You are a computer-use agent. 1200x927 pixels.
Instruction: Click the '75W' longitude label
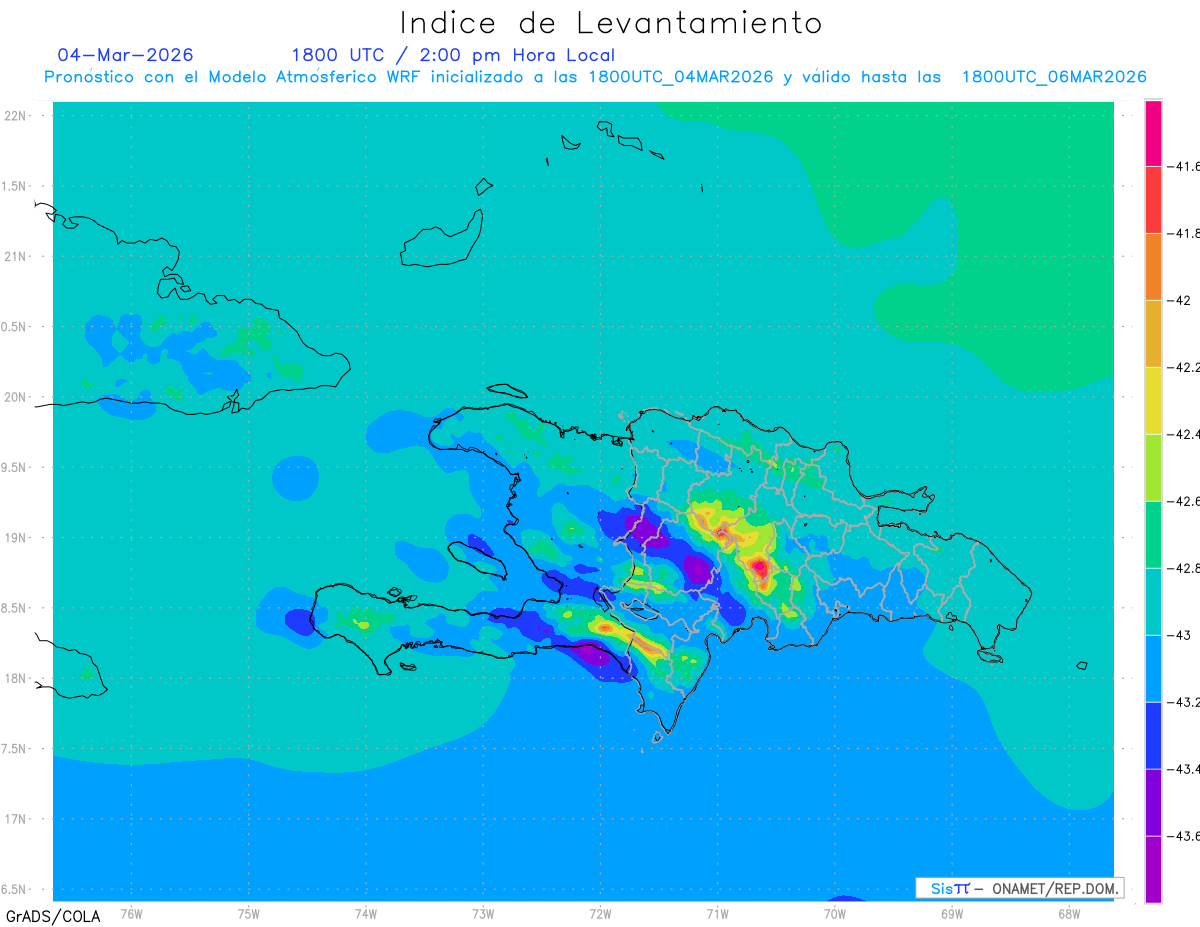point(248,912)
